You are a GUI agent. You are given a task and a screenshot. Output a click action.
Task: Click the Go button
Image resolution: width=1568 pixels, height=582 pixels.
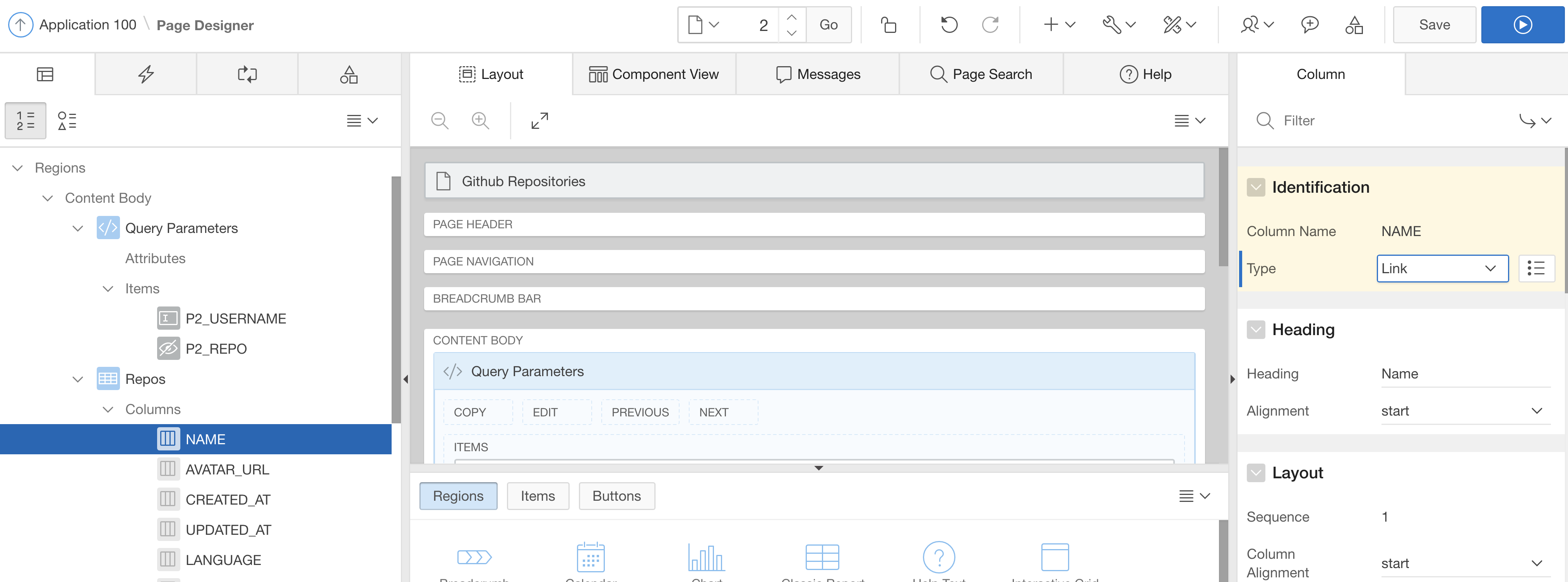coord(828,25)
